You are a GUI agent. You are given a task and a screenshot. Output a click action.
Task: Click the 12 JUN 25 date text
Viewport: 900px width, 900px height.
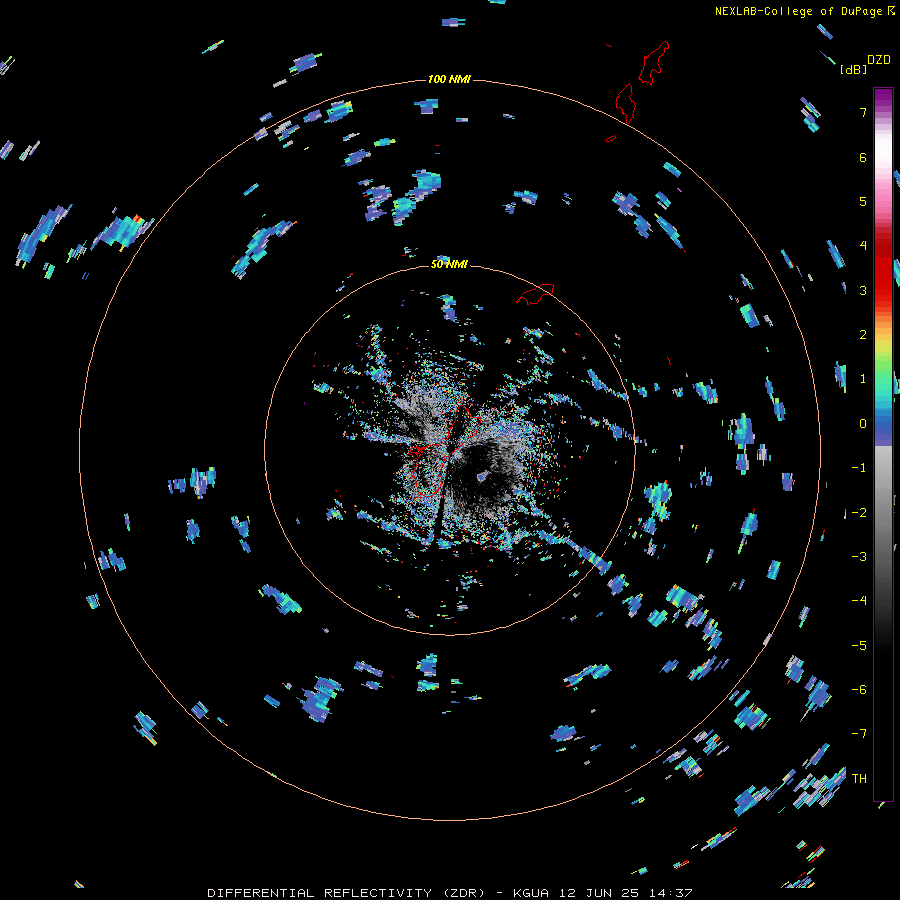[600, 893]
